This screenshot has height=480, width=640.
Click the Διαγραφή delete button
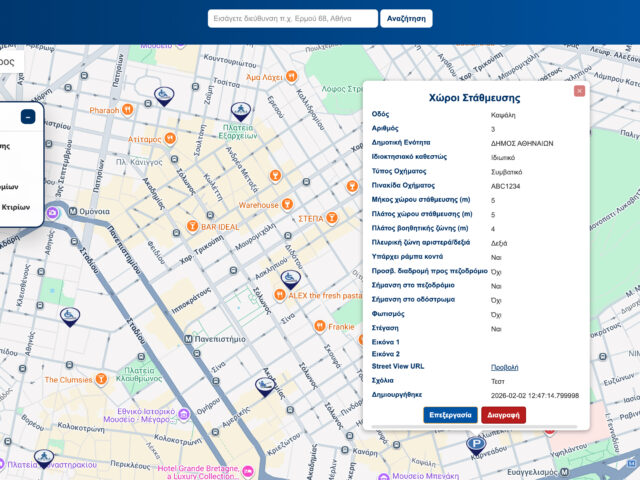point(503,415)
